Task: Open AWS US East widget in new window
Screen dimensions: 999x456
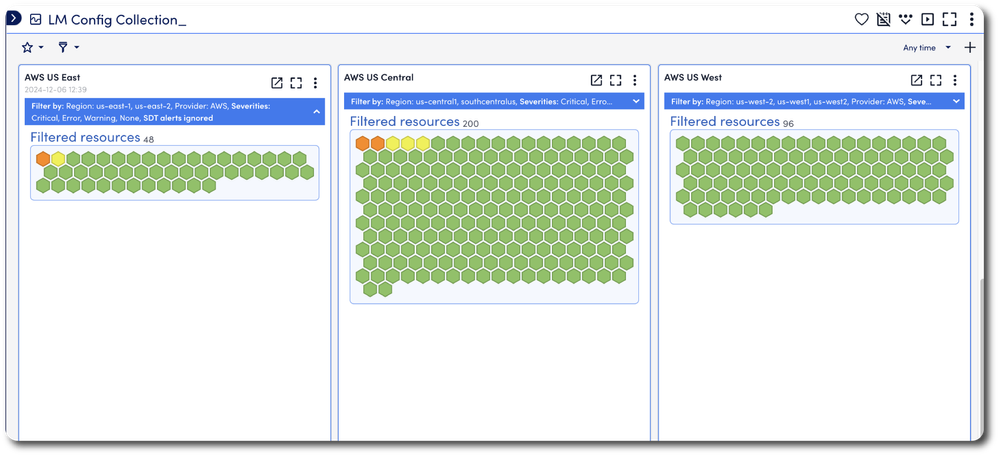Action: (277, 82)
